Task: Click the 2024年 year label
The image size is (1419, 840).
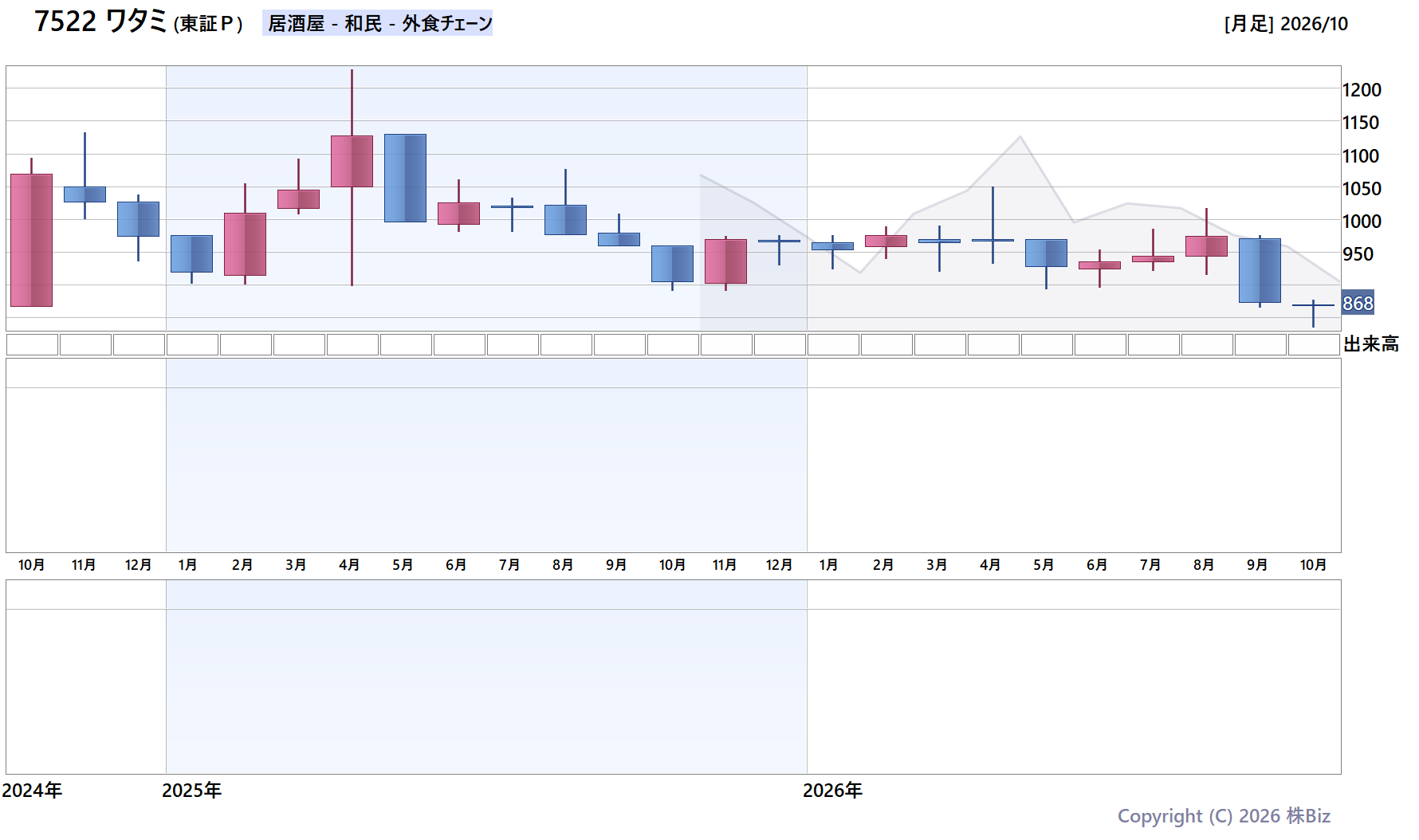Action: pos(32,790)
